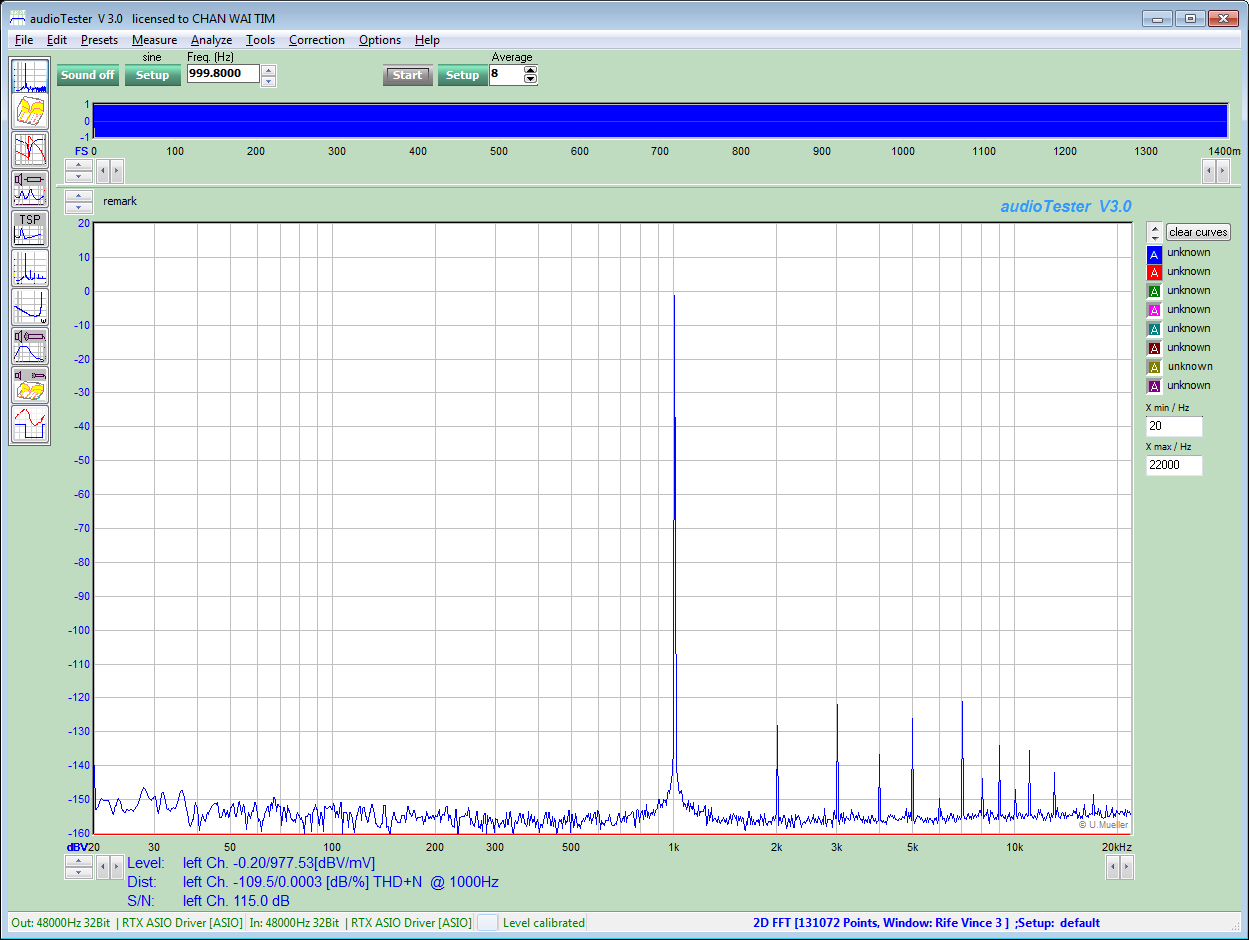Select the FFT spectrum analyzer tool
This screenshot has height=940, width=1249.
[30, 77]
